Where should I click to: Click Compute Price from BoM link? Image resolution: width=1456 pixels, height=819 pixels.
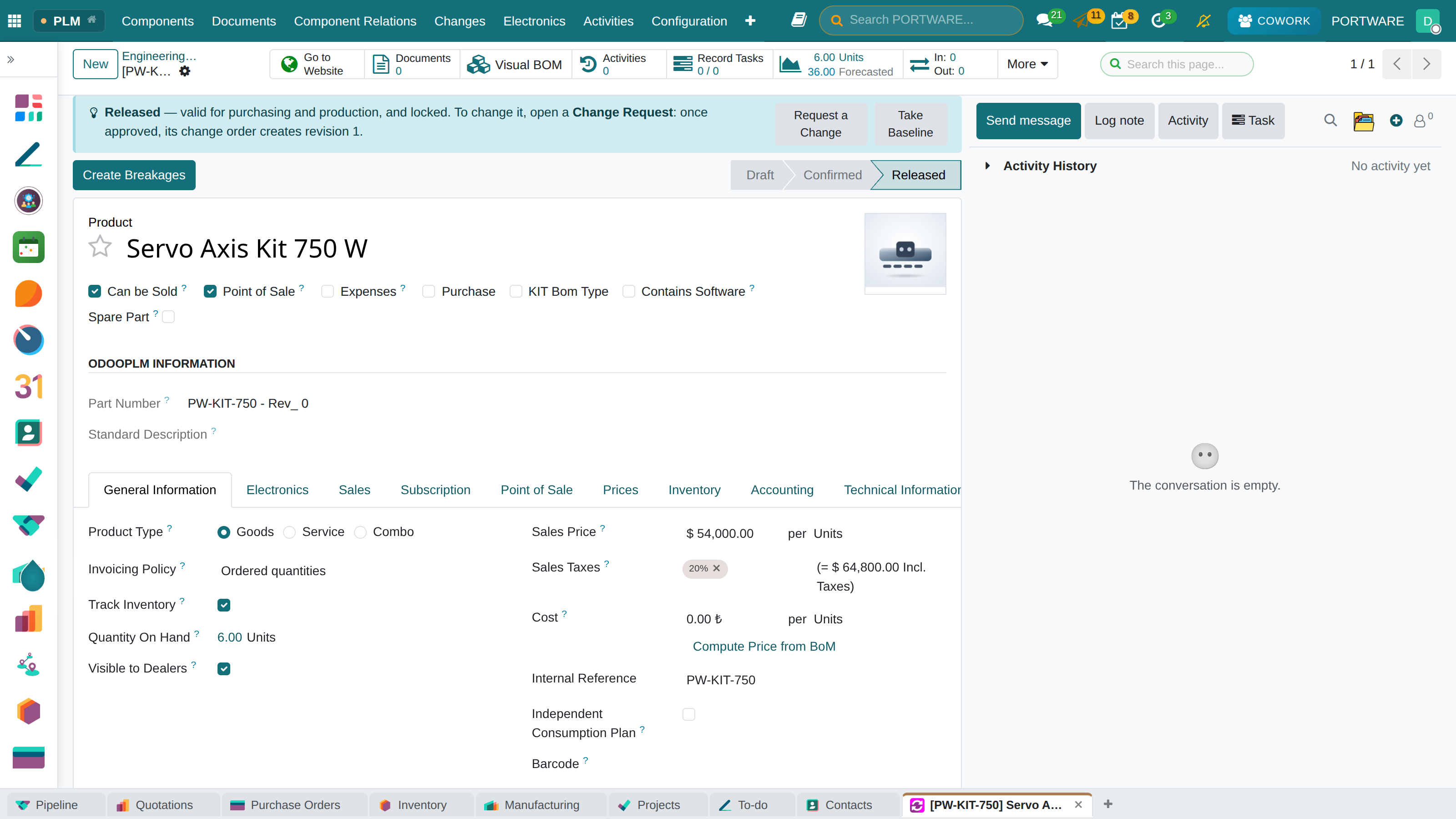763,646
